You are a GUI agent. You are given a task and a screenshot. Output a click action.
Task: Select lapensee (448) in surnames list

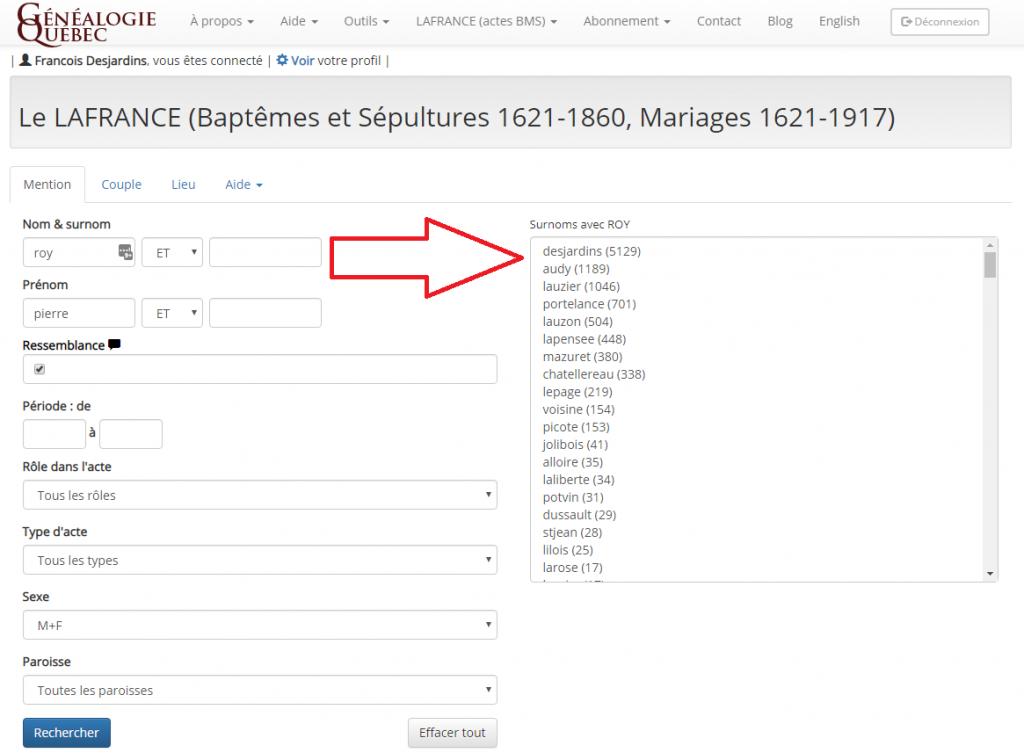[x=584, y=340]
